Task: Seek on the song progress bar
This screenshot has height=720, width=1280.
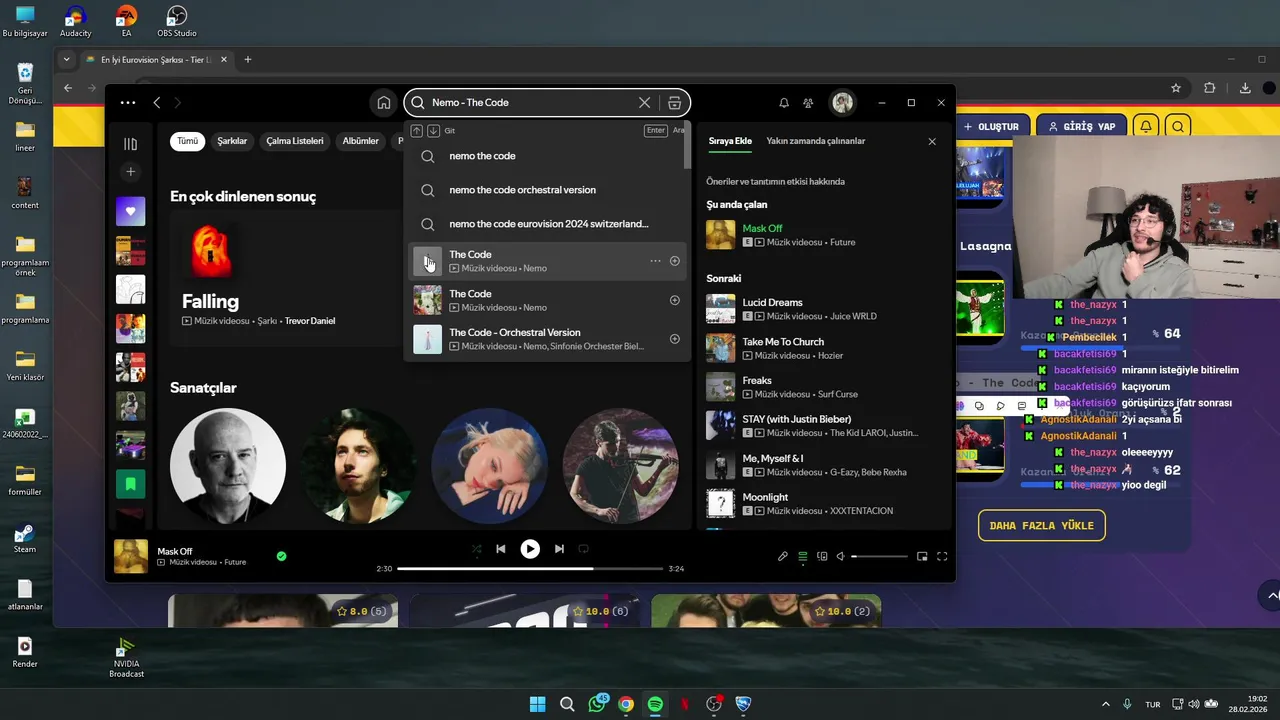Action: tap(530, 569)
